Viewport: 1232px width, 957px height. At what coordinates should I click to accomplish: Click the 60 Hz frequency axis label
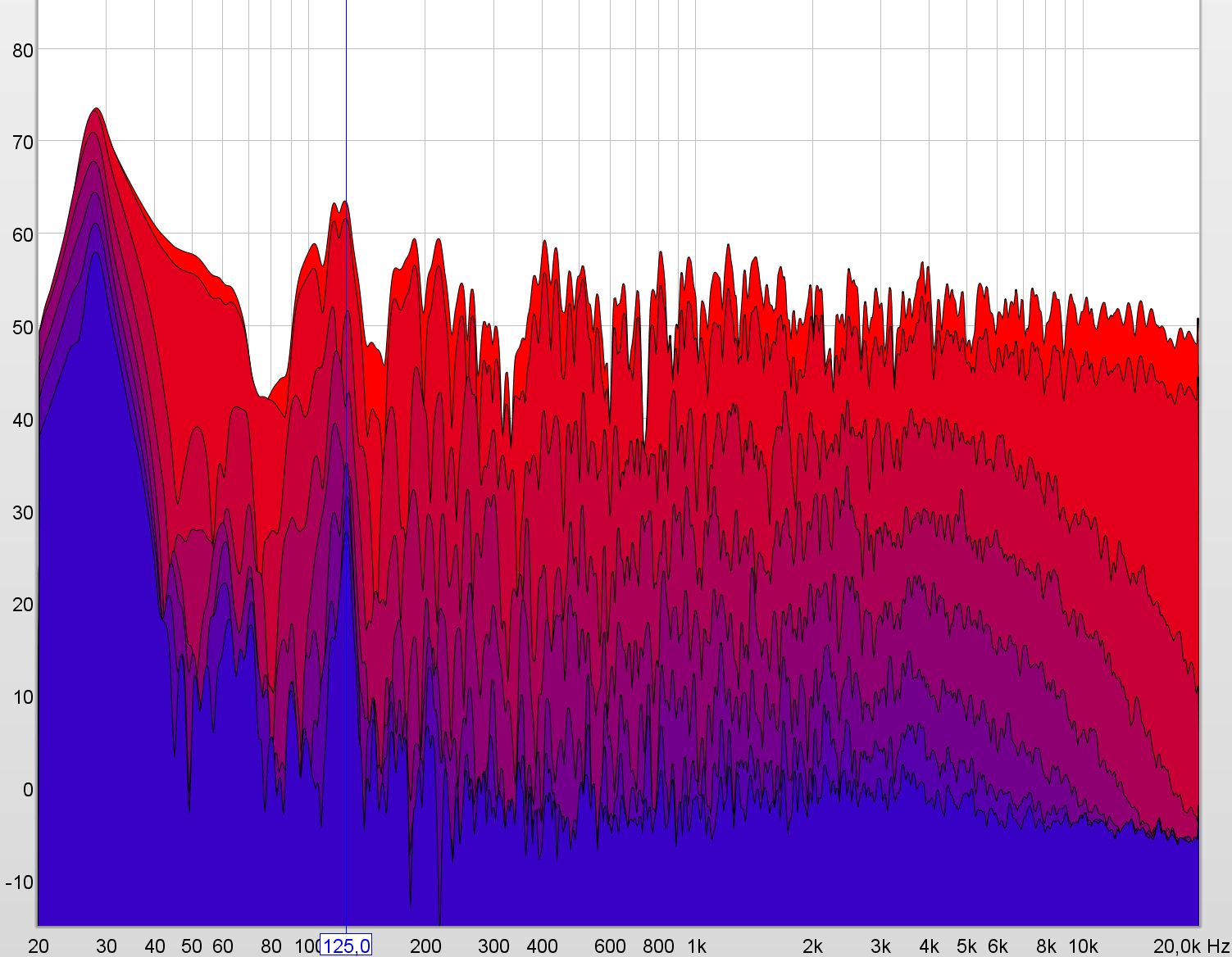[x=223, y=946]
